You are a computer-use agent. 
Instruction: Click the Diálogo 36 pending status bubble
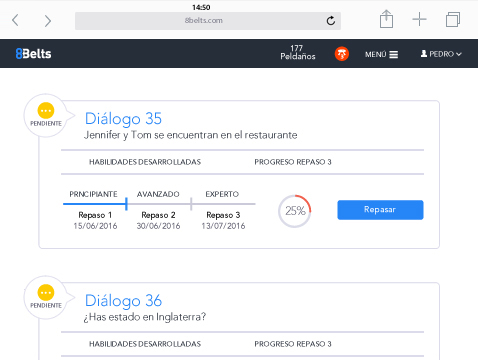(46, 297)
